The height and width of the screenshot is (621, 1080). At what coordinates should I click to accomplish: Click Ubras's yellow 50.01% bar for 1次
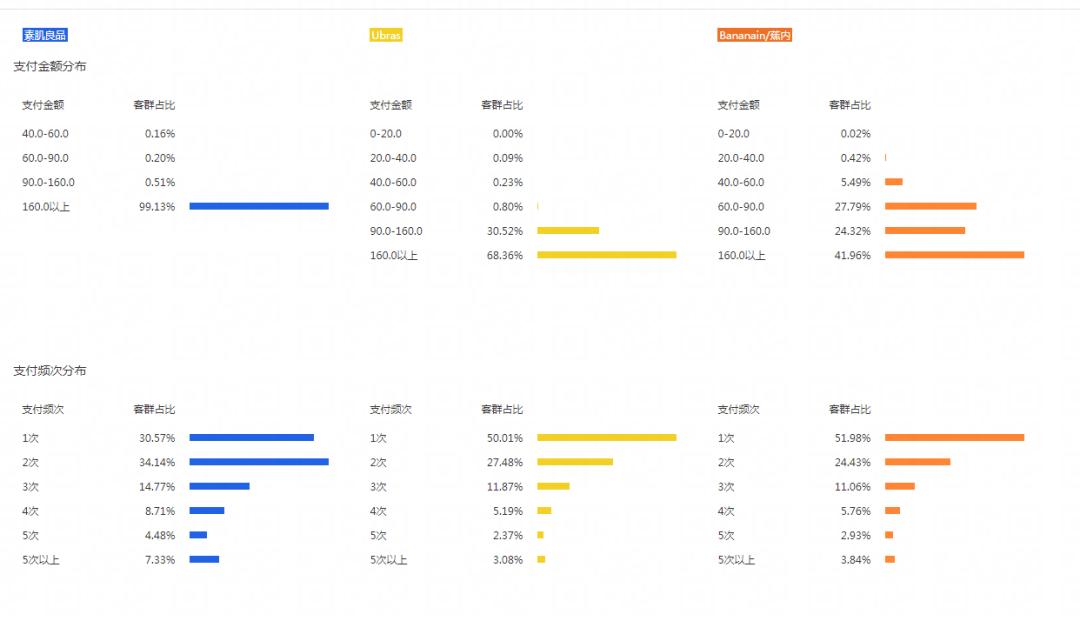pos(606,437)
